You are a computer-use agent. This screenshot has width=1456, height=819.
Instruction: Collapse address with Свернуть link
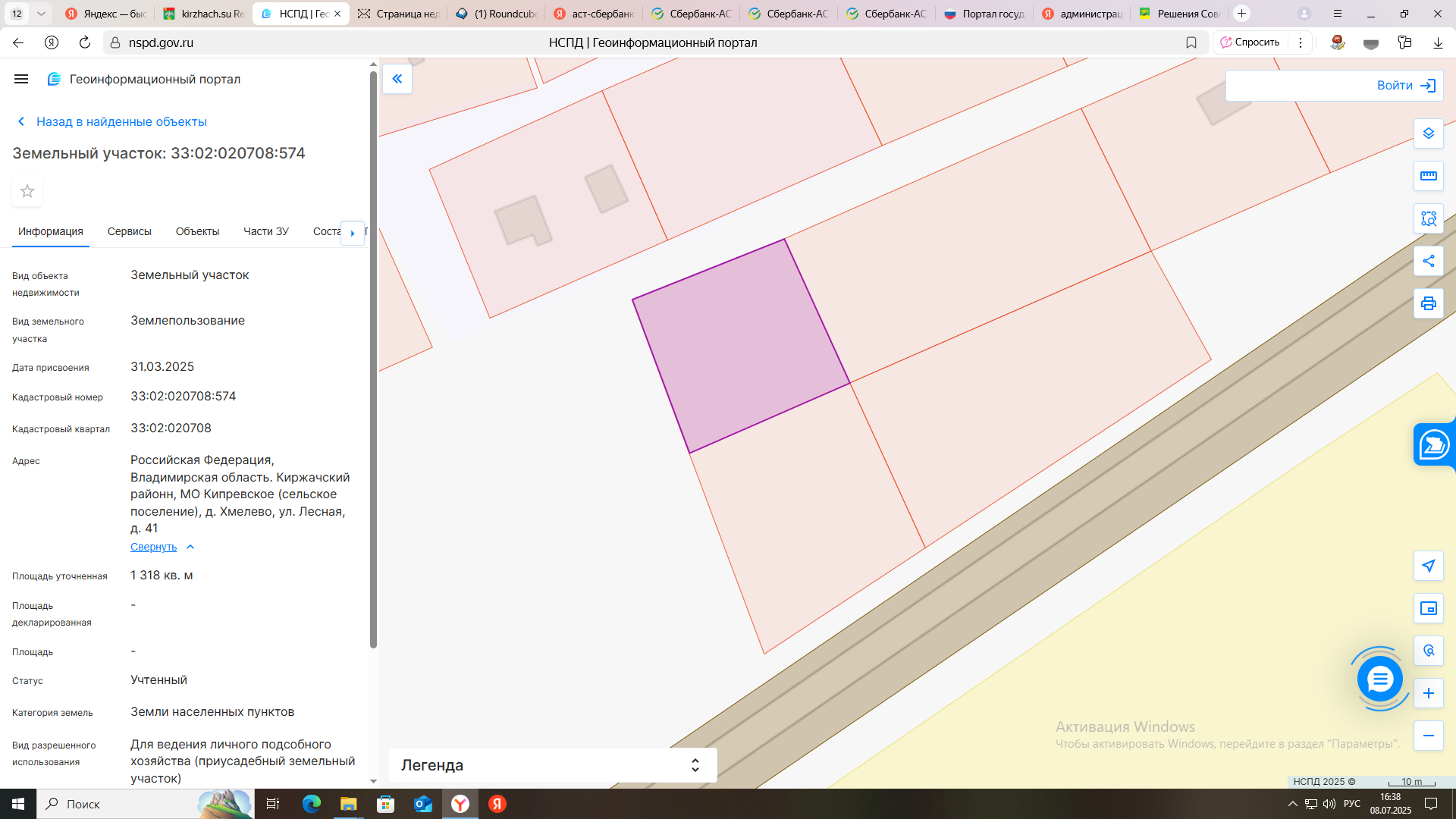tap(153, 547)
